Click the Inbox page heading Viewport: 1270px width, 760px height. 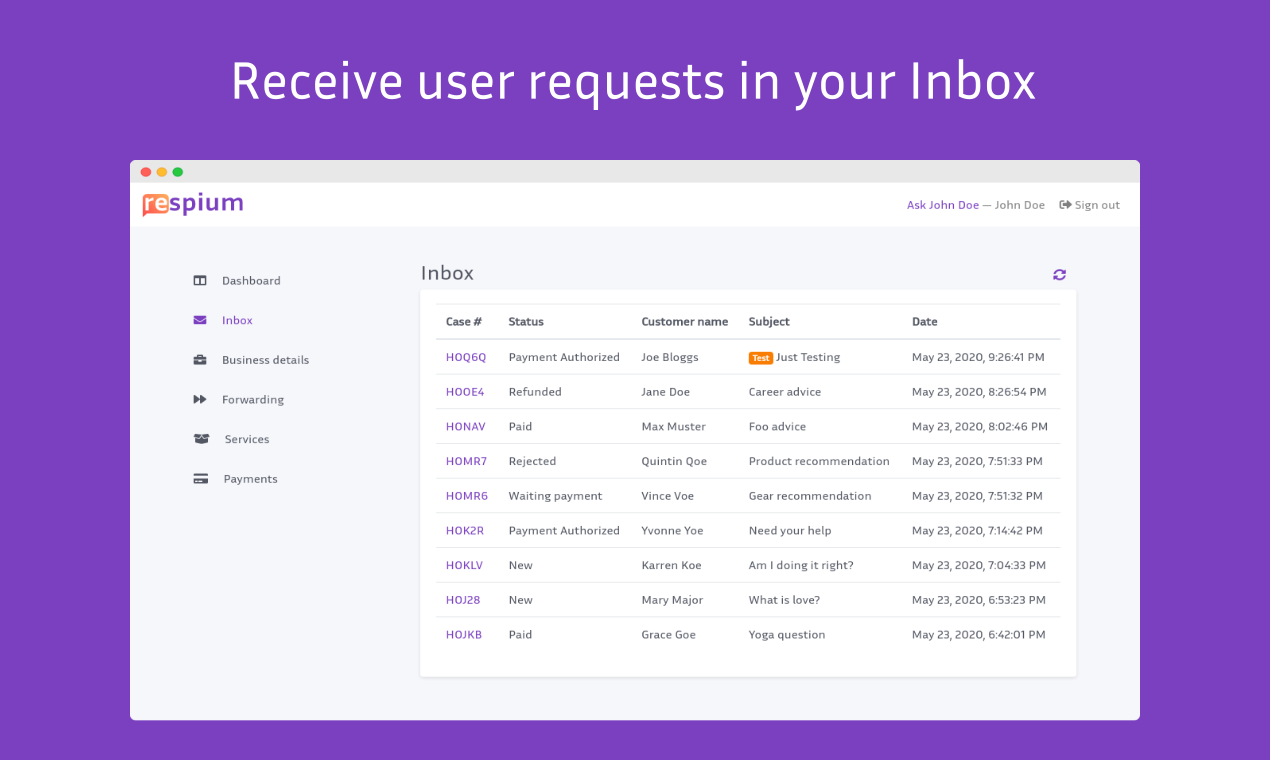(447, 273)
